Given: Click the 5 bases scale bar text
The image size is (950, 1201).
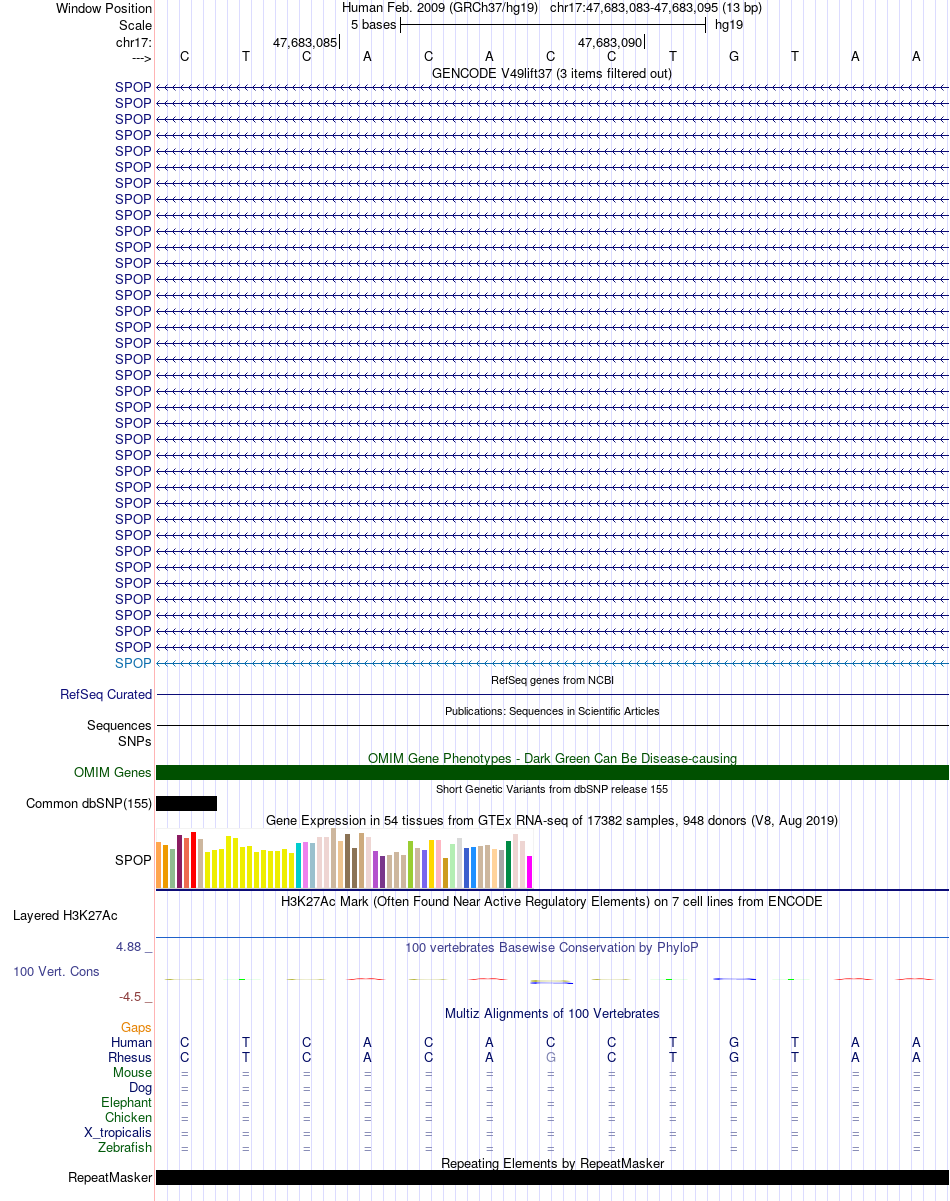Looking at the screenshot, I should point(373,25).
